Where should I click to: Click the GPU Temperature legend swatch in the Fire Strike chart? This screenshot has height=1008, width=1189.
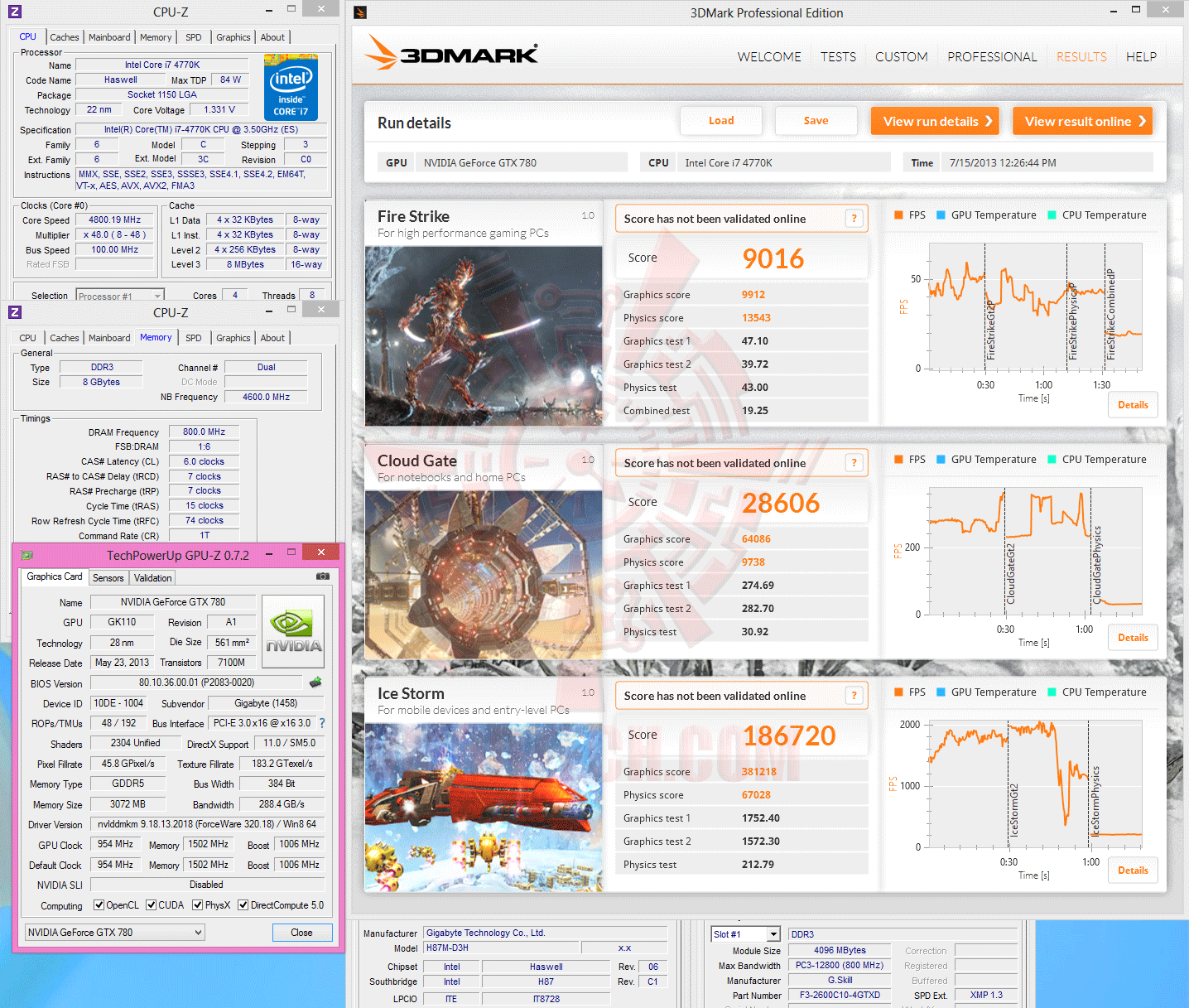click(941, 215)
